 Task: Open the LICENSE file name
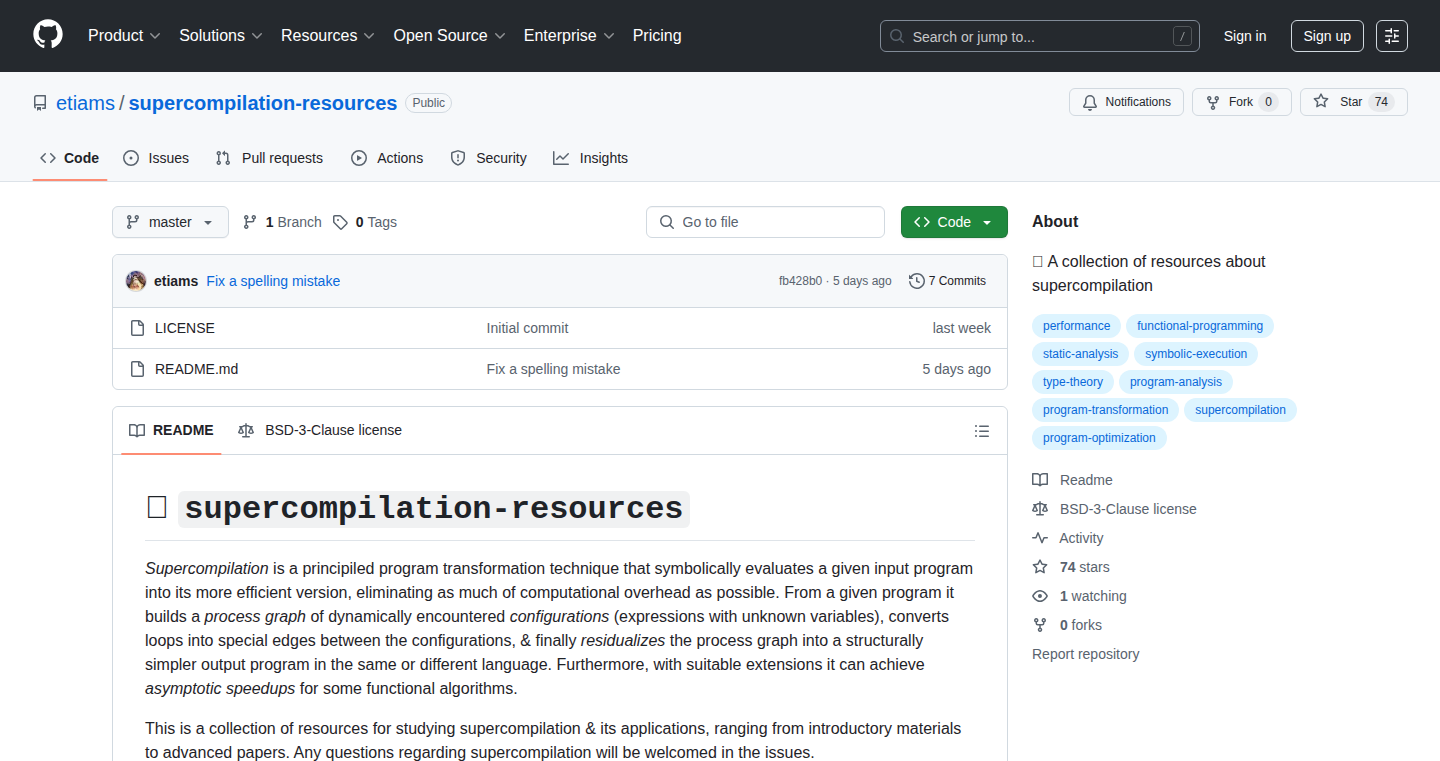pyautogui.click(x=185, y=328)
